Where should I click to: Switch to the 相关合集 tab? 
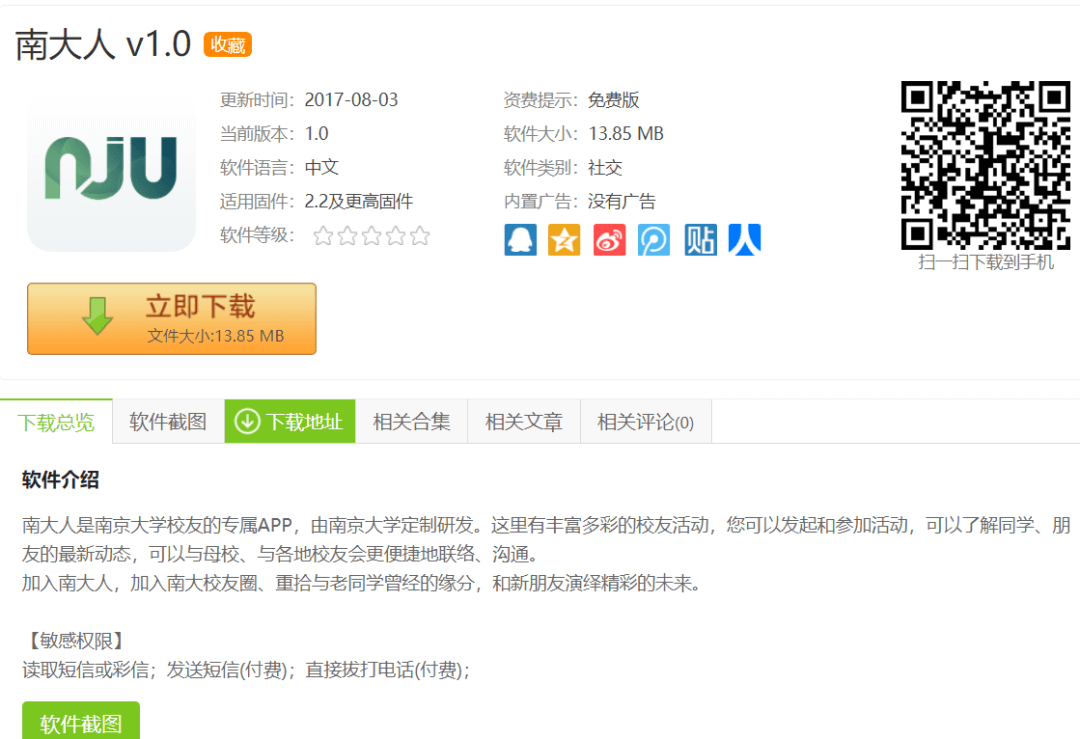(411, 421)
